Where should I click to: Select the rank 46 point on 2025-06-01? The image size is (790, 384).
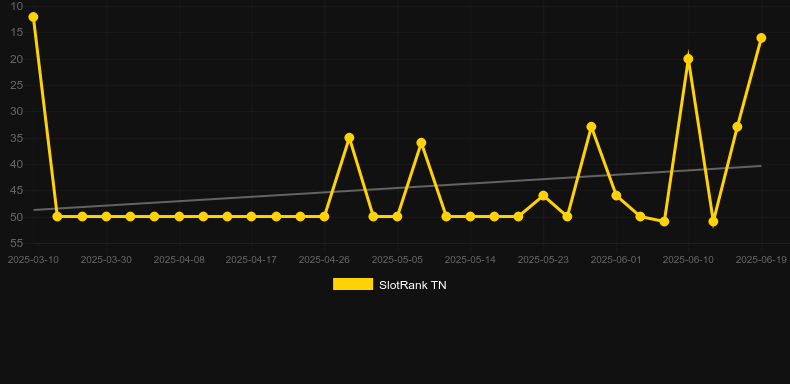pyautogui.click(x=616, y=196)
